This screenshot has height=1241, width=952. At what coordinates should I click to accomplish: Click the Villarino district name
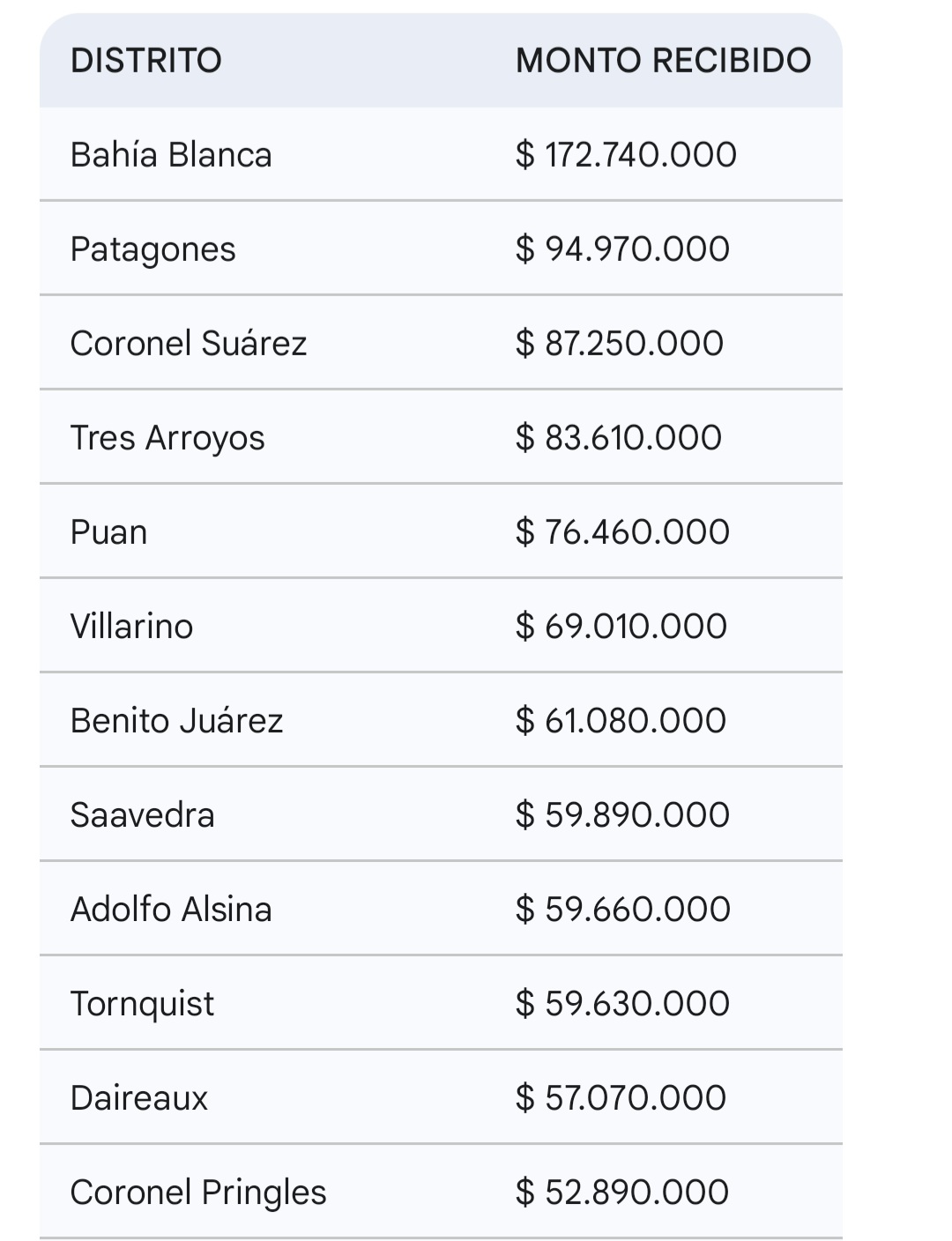point(131,627)
